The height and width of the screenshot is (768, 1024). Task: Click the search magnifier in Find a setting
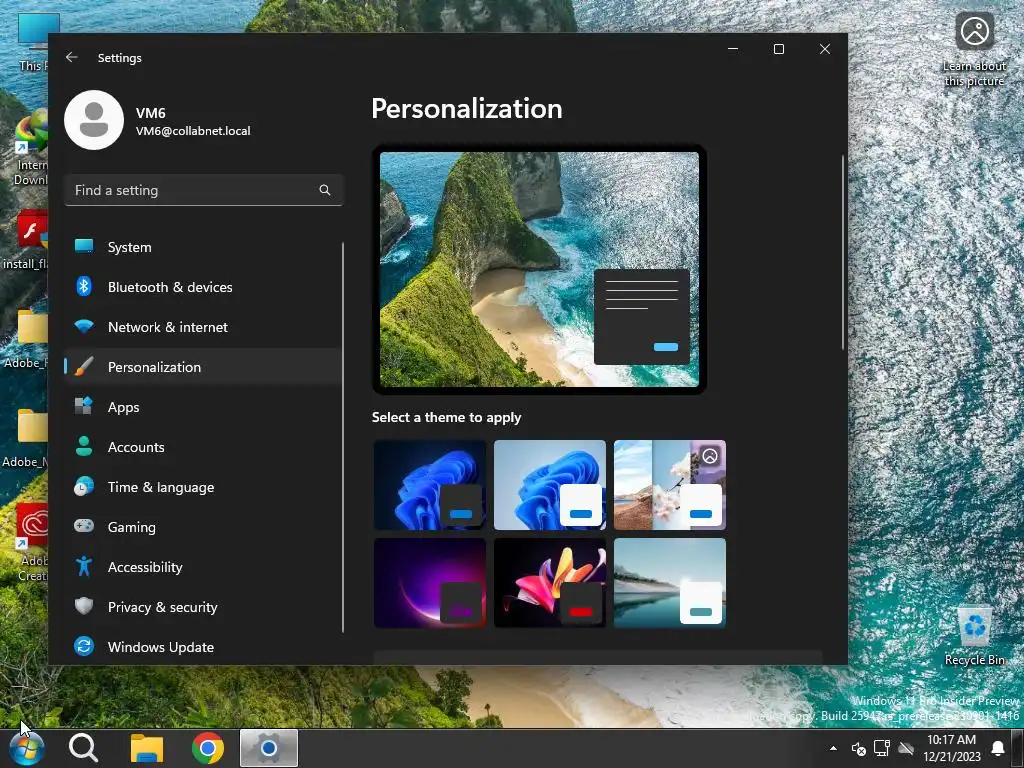[x=325, y=190]
